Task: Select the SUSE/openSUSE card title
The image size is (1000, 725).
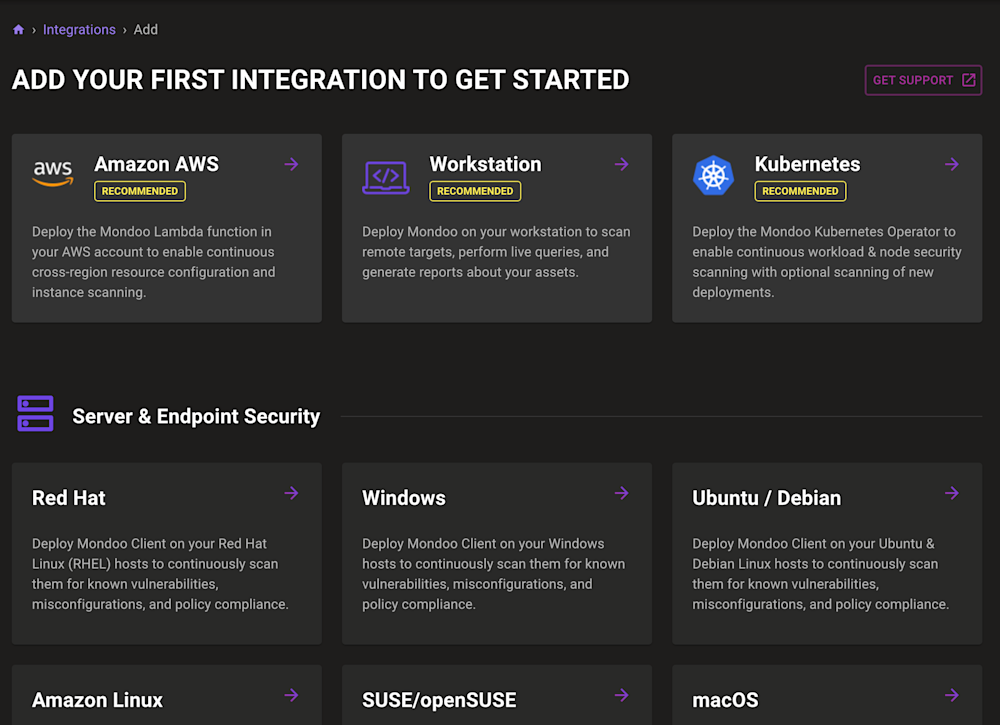Action: tap(439, 700)
